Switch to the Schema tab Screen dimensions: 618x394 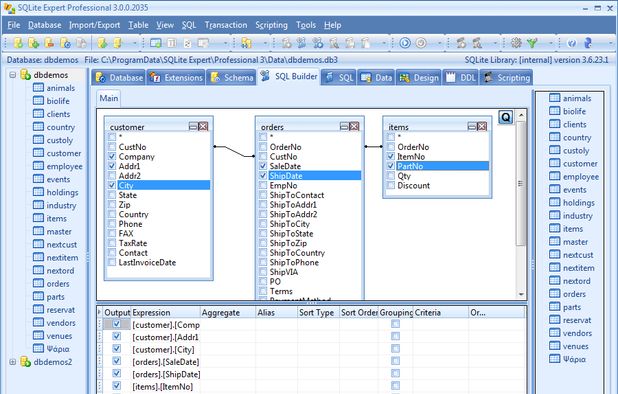[231, 78]
